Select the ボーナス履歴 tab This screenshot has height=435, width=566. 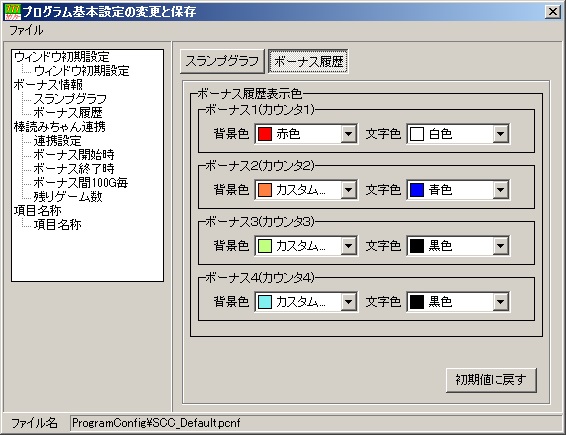(x=309, y=61)
